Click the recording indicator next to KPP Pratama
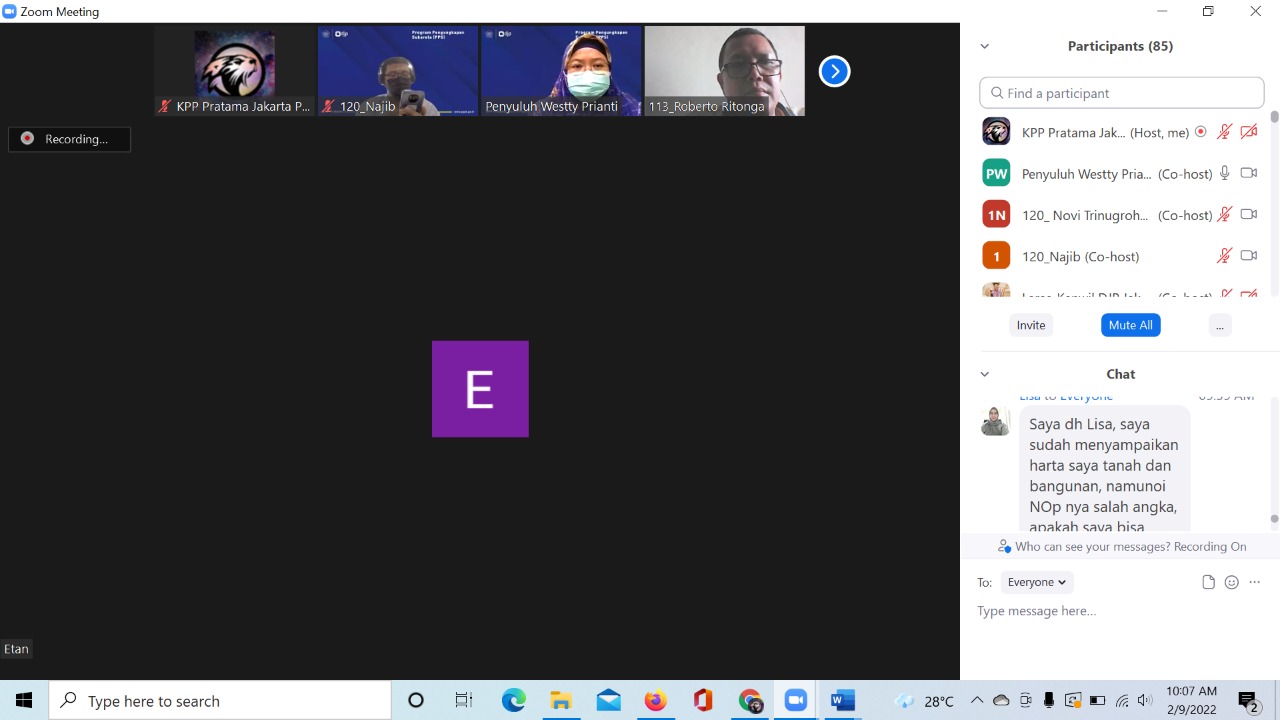 1200,132
